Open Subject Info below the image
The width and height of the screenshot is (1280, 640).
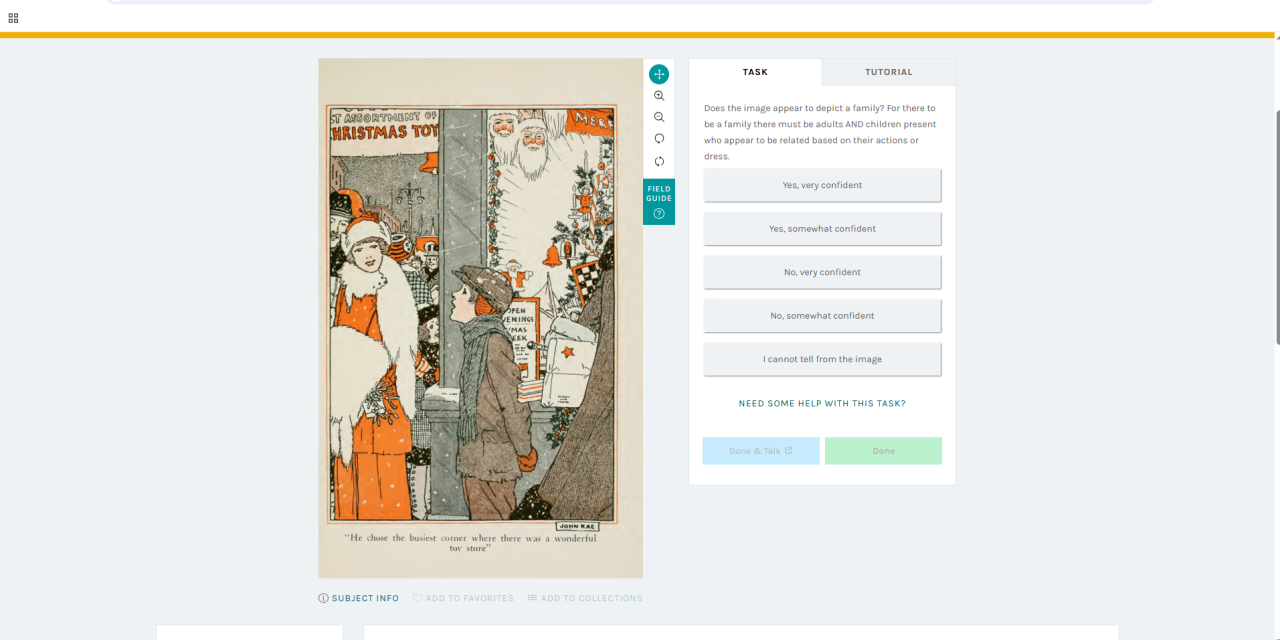coord(358,598)
